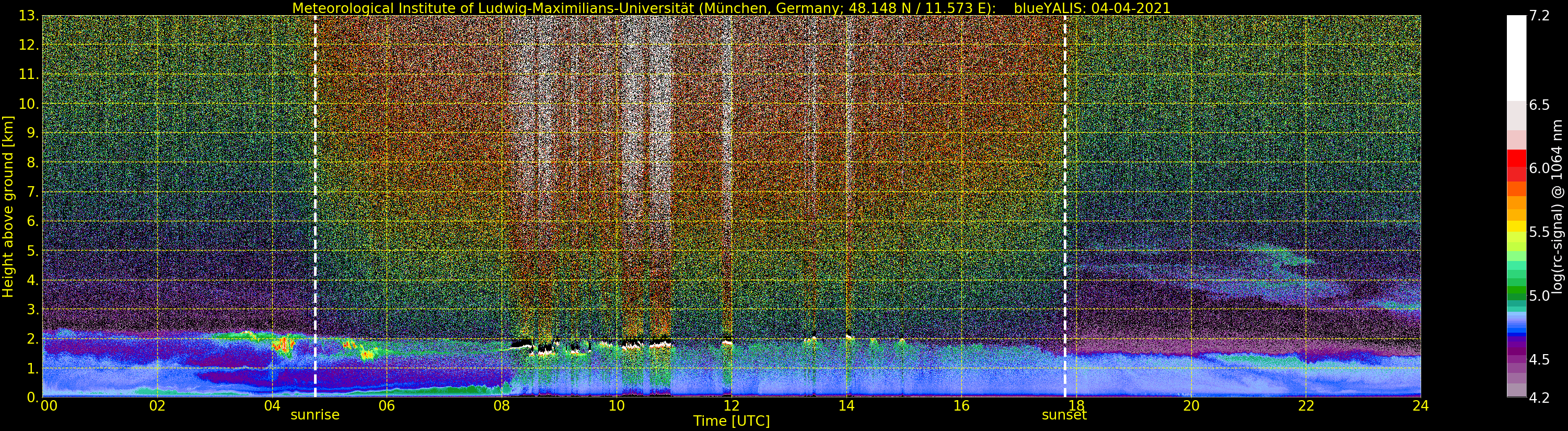The height and width of the screenshot is (431, 1568).
Task: Click time-axis tick label "12"
Action: click(x=731, y=405)
